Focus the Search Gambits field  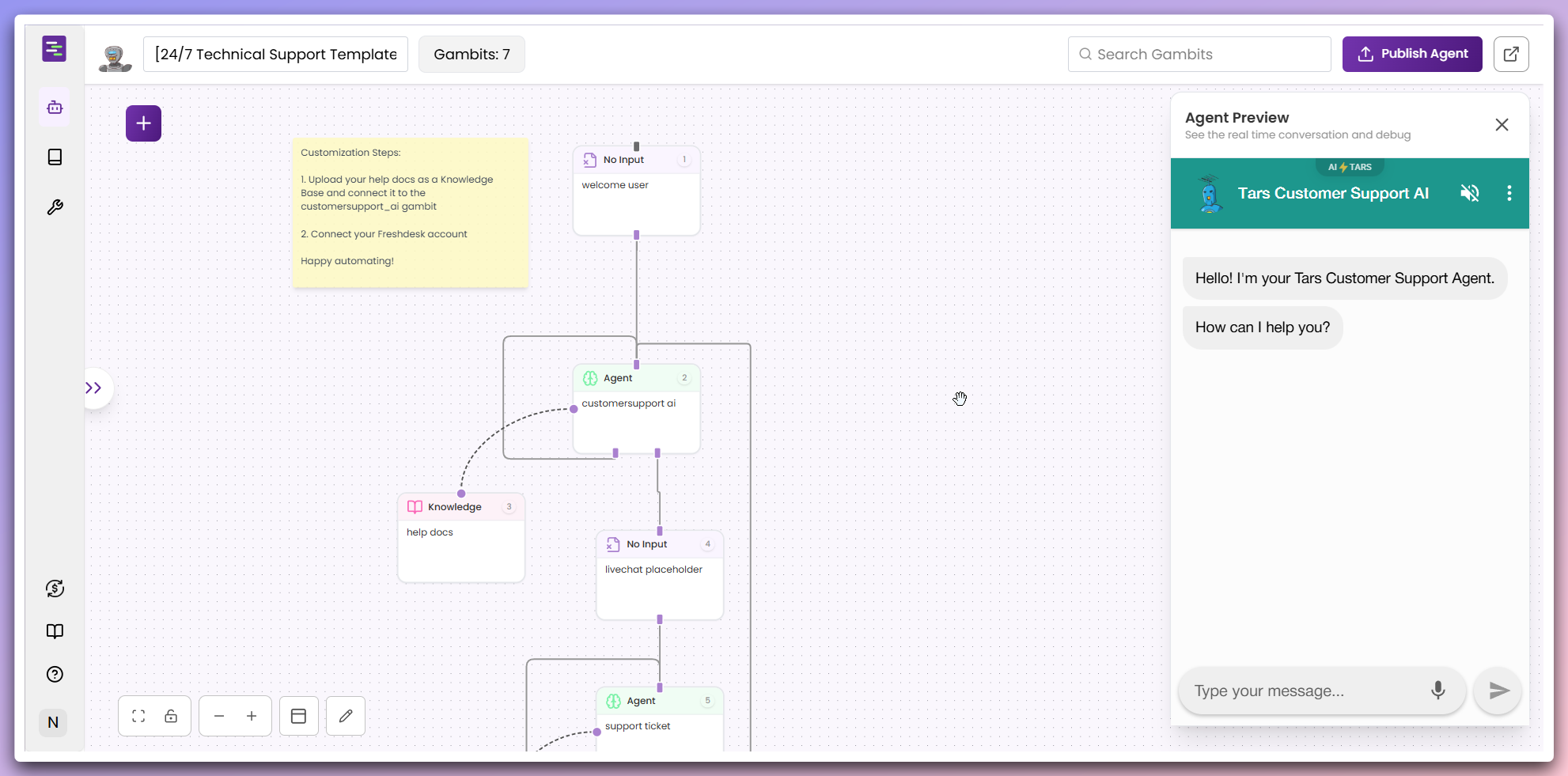click(x=1199, y=54)
